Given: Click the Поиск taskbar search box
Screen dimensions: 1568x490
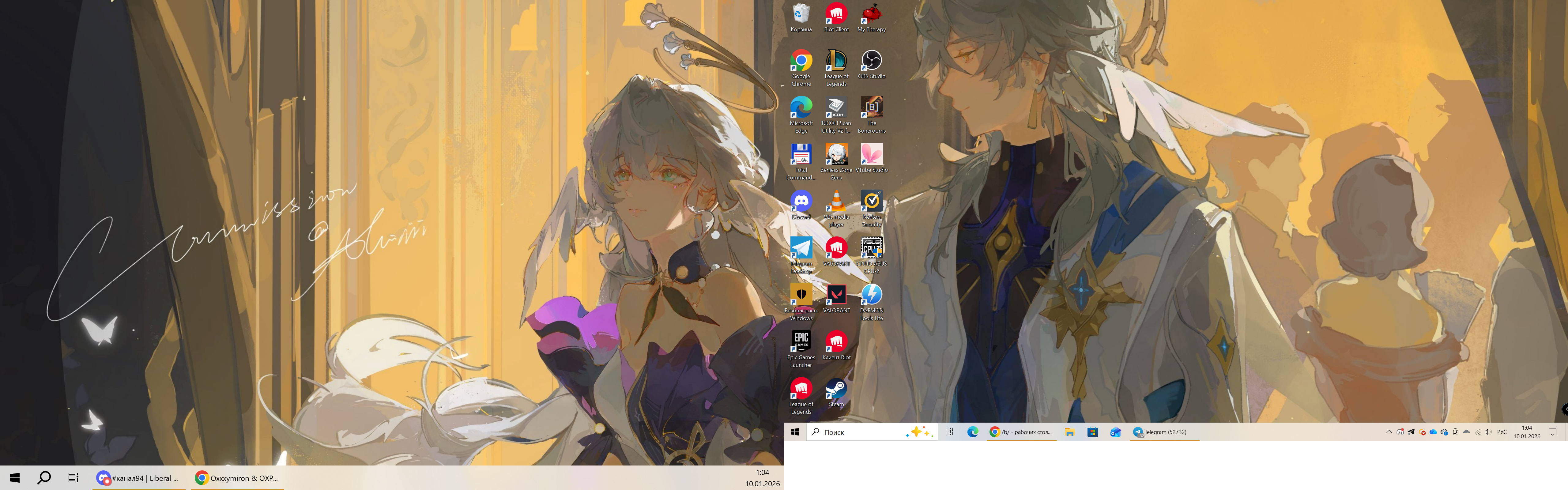Looking at the screenshot, I should pyautogui.click(x=858, y=432).
